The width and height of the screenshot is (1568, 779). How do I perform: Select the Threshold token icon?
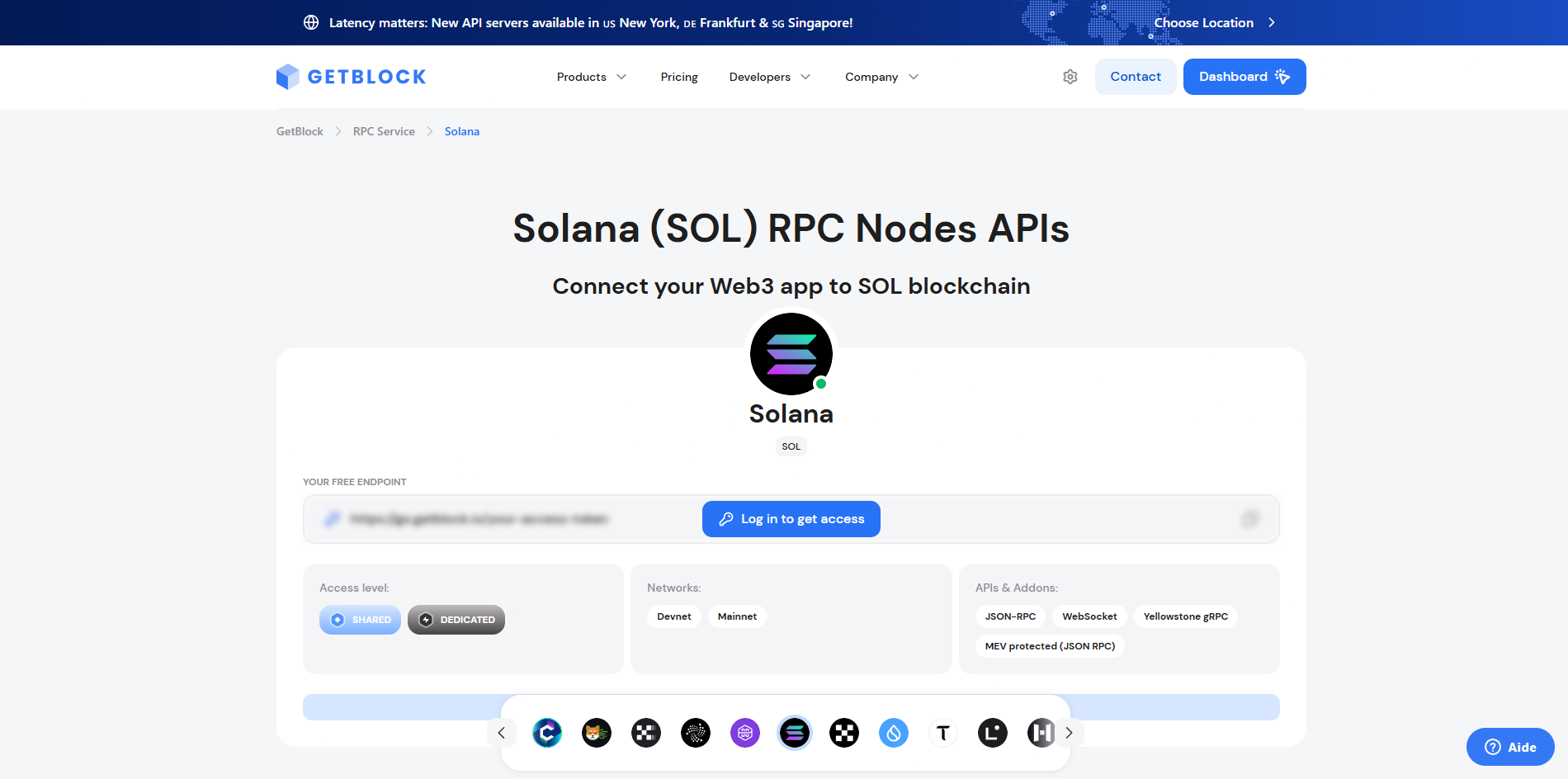(x=943, y=733)
